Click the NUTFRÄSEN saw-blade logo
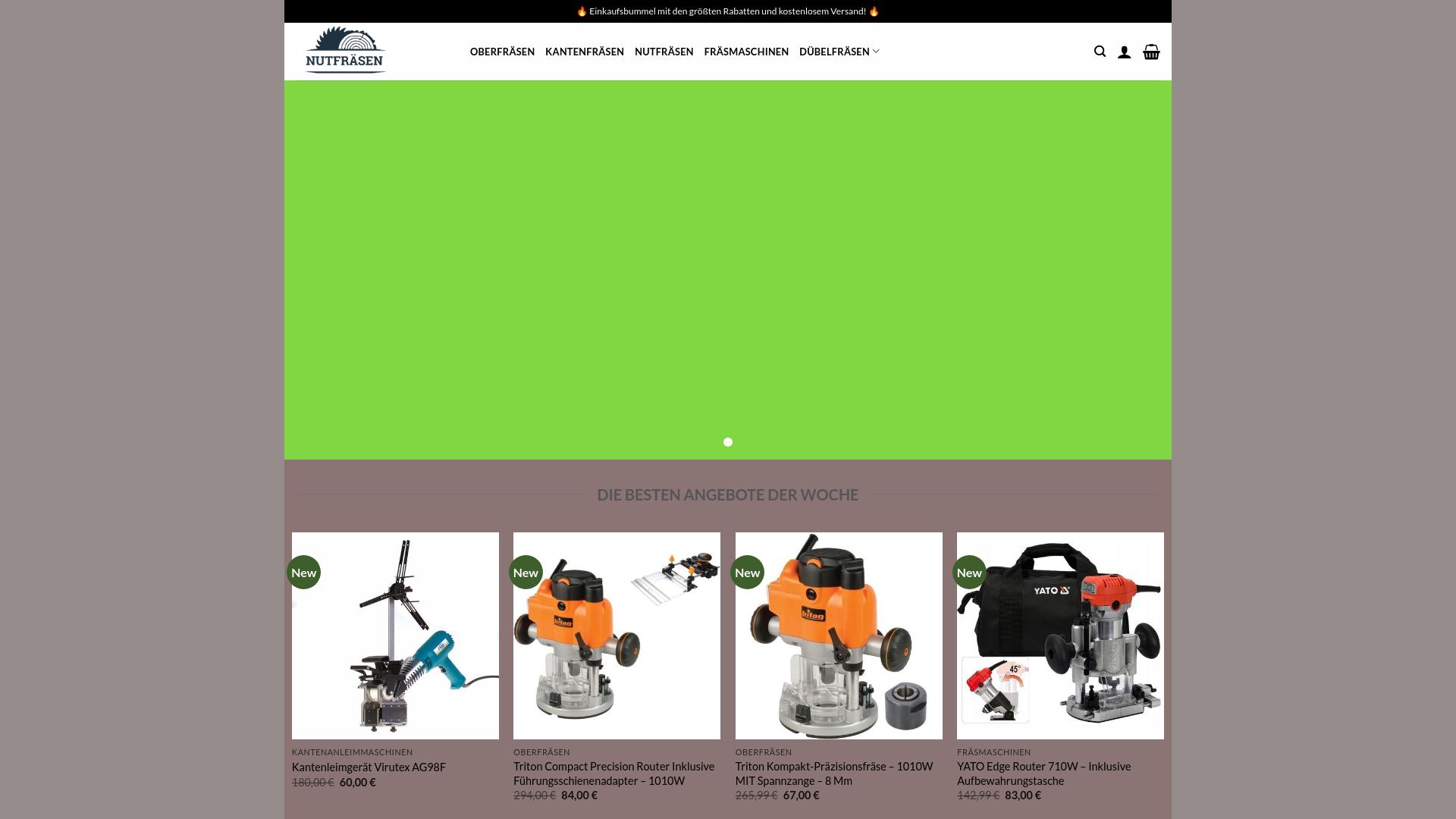Screen dimensions: 1456x819 347,51
